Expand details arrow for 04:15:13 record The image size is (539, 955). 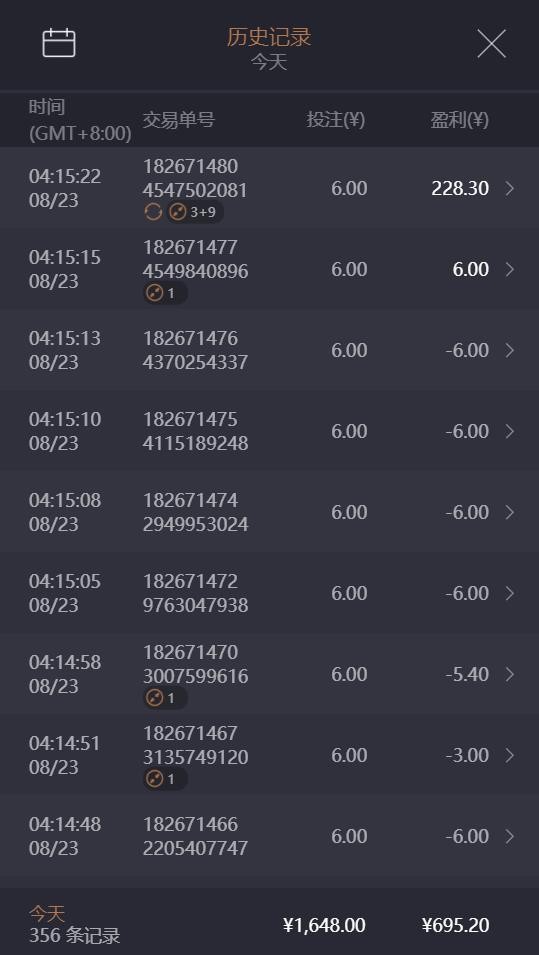pyautogui.click(x=510, y=350)
